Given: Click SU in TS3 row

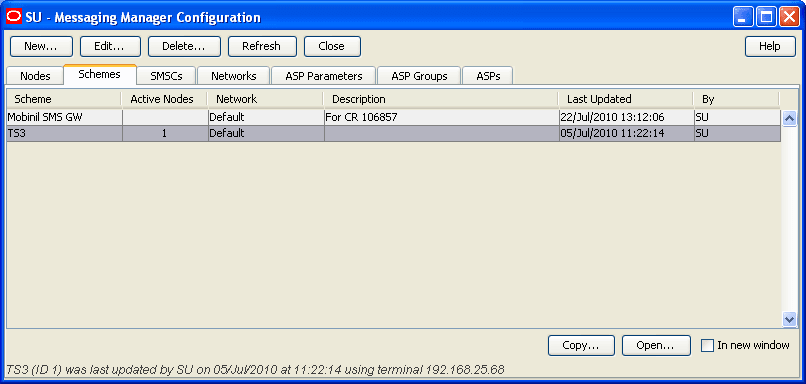Looking at the screenshot, I should pos(702,134).
